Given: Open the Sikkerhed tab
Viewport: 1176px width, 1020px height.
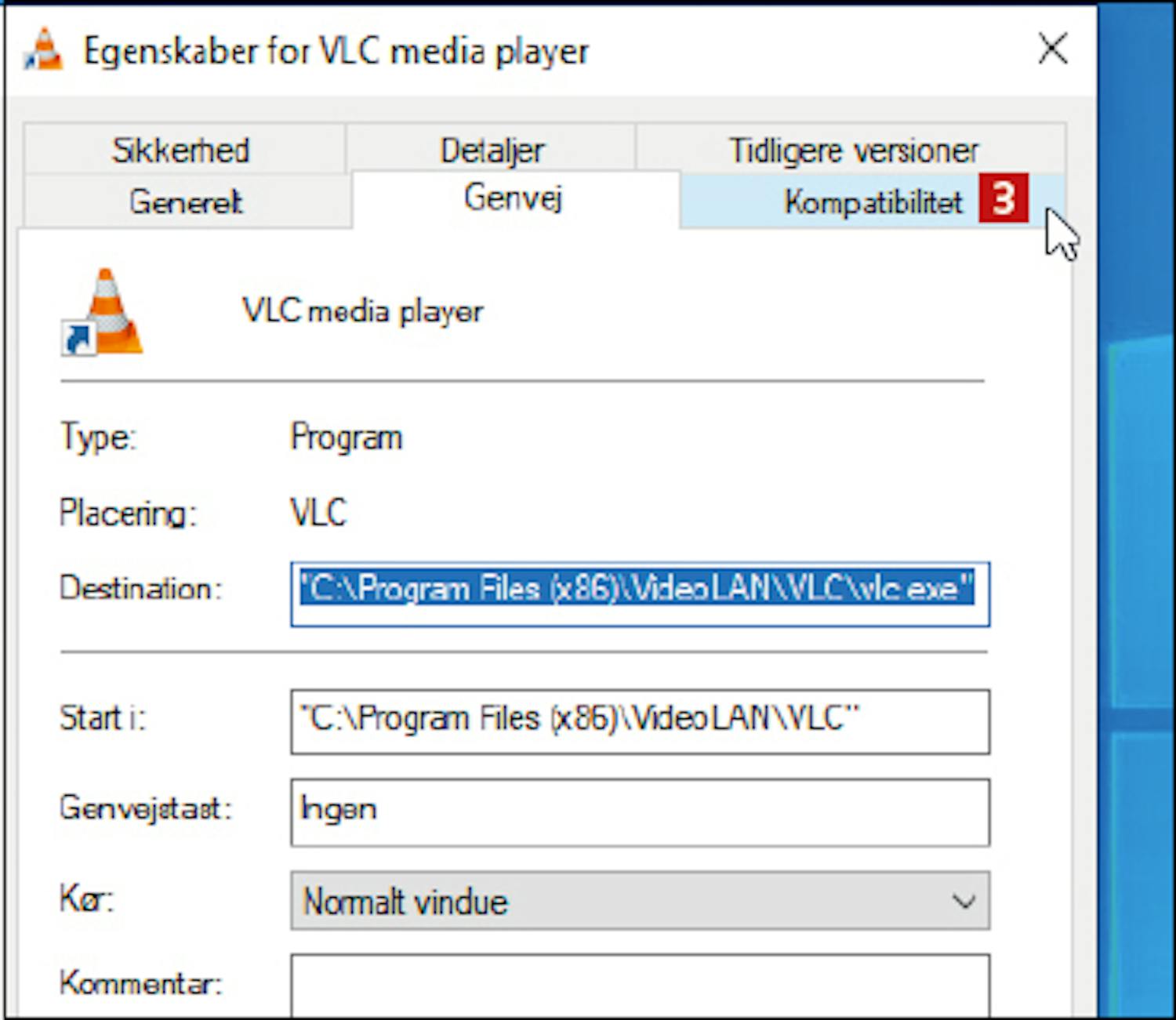Looking at the screenshot, I should (x=181, y=150).
